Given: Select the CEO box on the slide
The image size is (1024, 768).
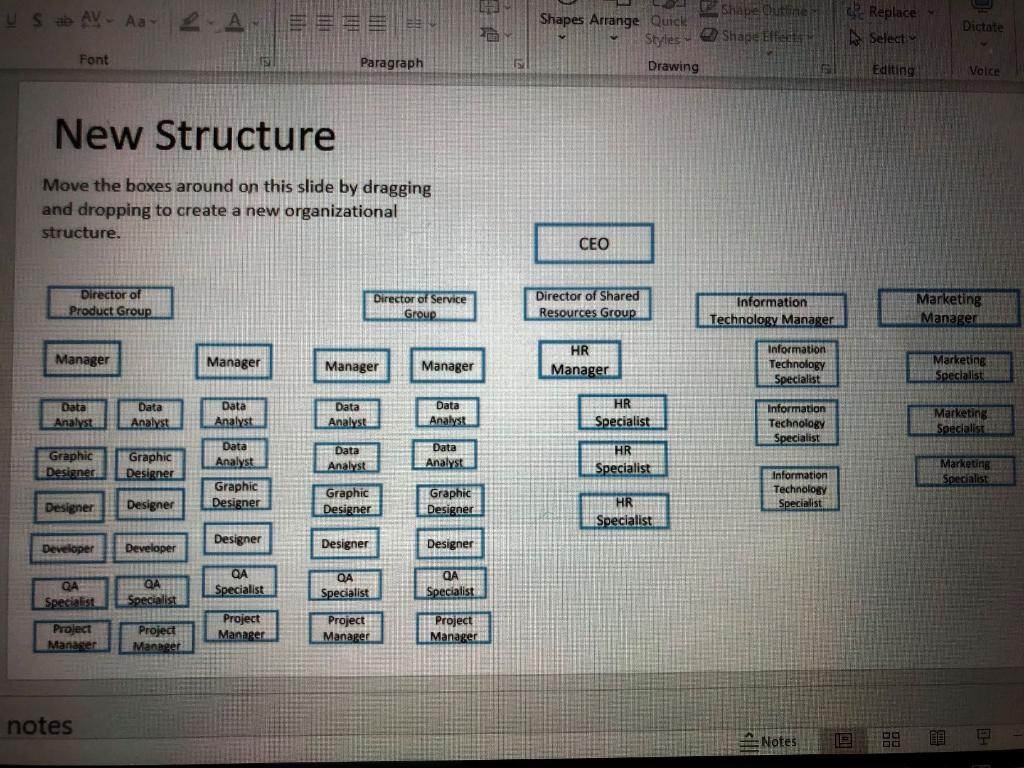Looking at the screenshot, I should pyautogui.click(x=594, y=243).
